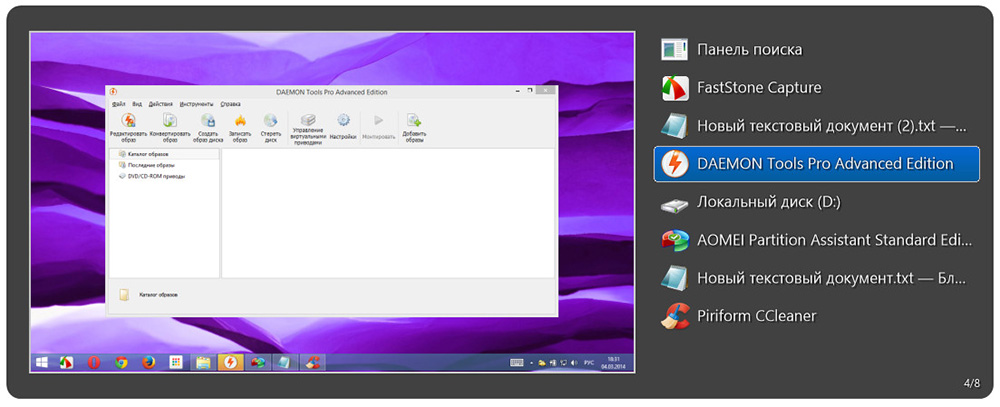1000x407 pixels.
Task: Open Google Chrome from the taskbar
Action: (121, 363)
